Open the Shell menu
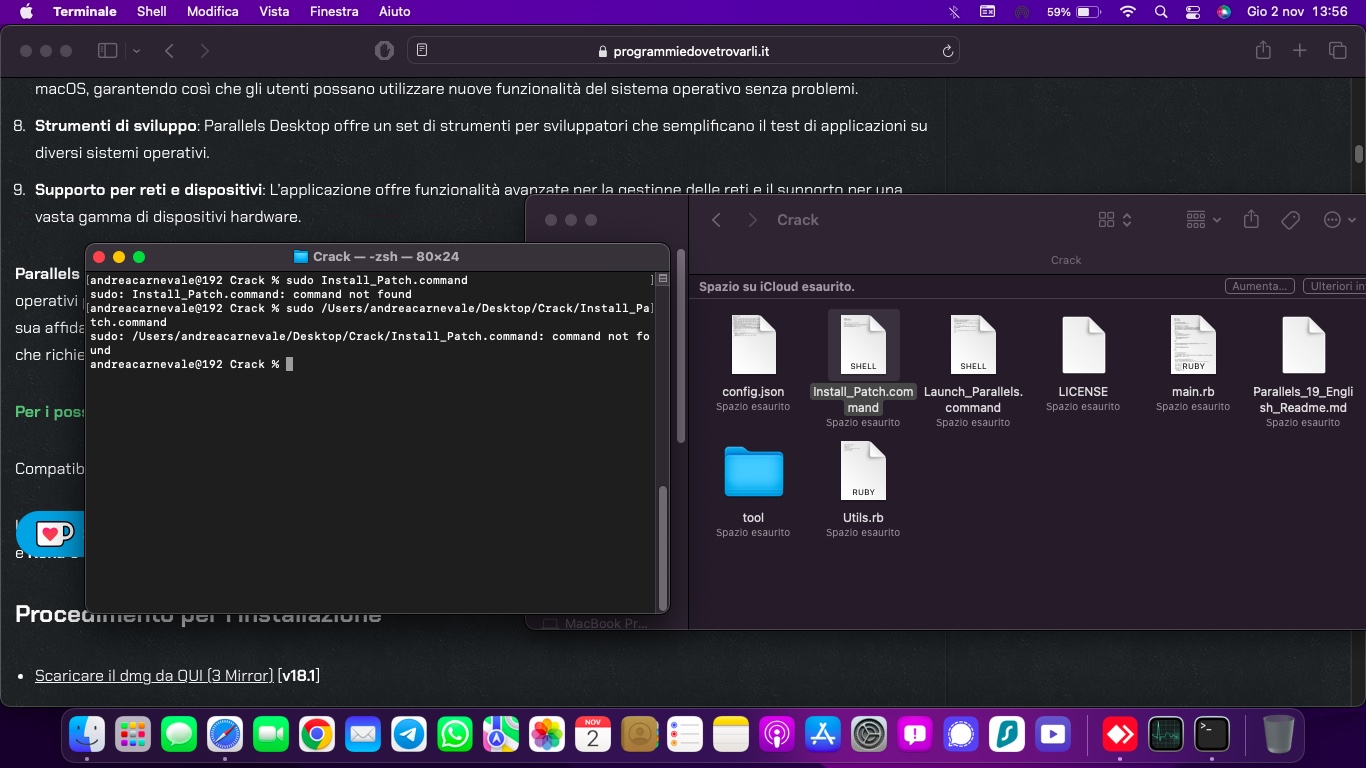The height and width of the screenshot is (768, 1366). click(152, 12)
